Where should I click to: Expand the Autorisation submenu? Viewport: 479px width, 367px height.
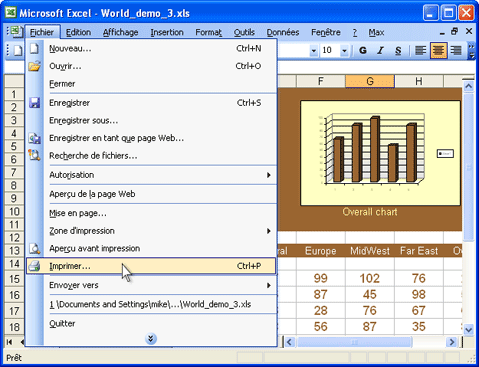pos(269,175)
